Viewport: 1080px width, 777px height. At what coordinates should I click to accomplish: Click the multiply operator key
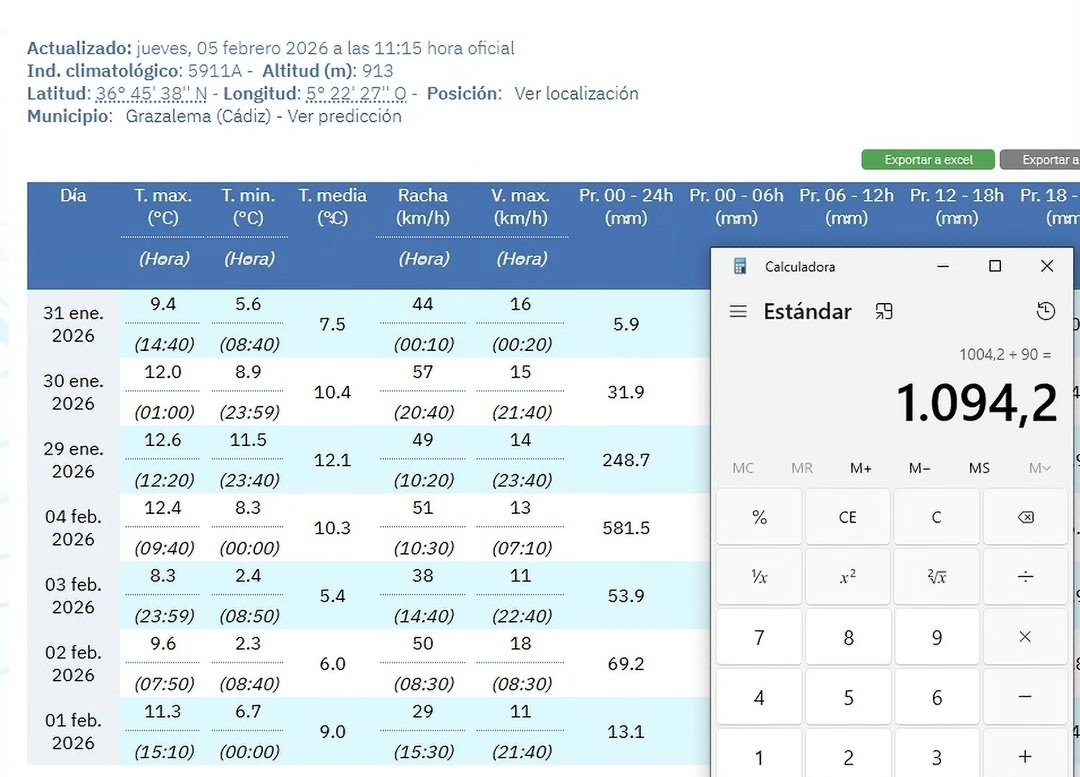[x=1025, y=637]
